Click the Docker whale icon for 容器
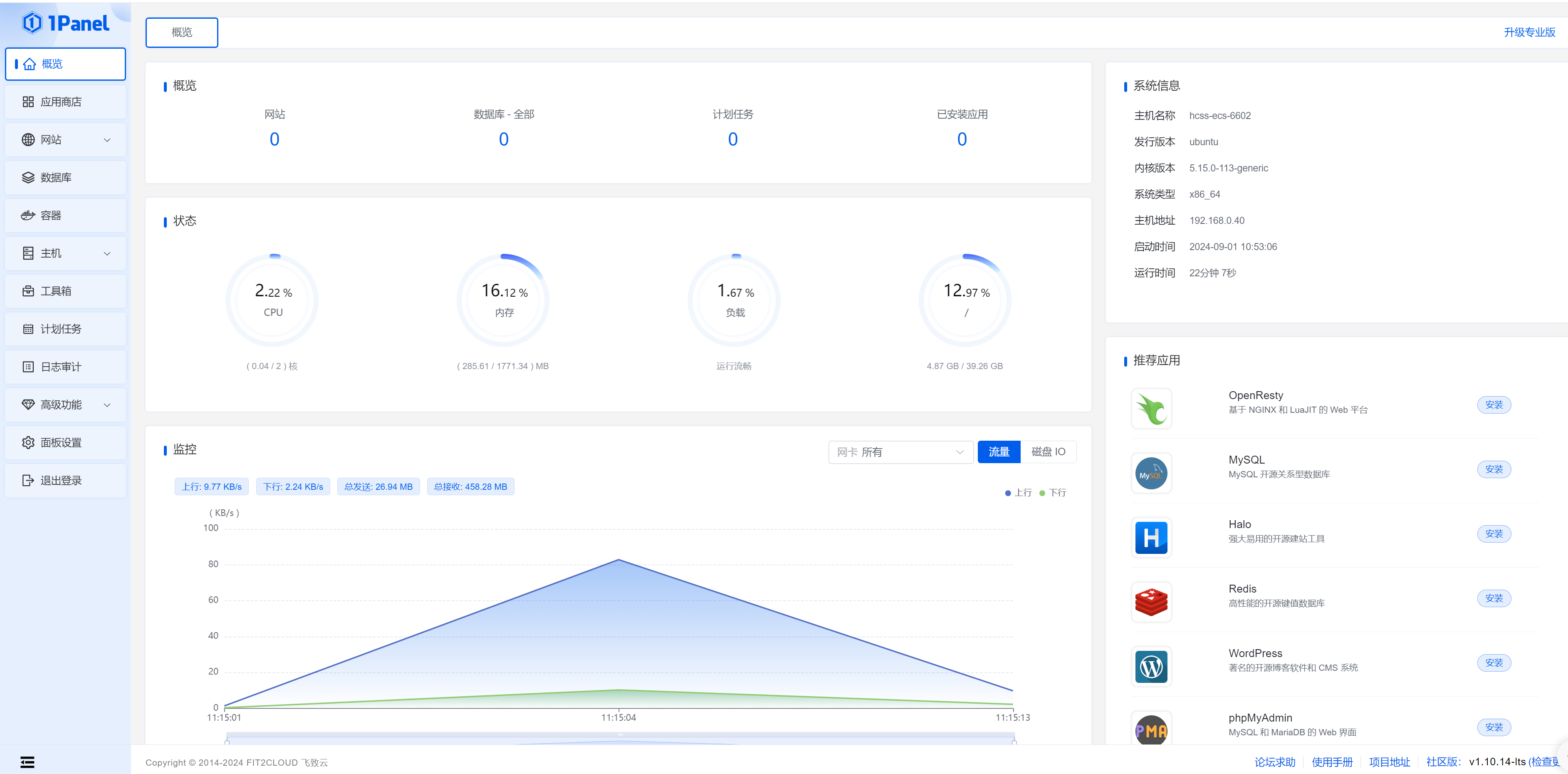This screenshot has width=1568, height=774. (x=28, y=215)
